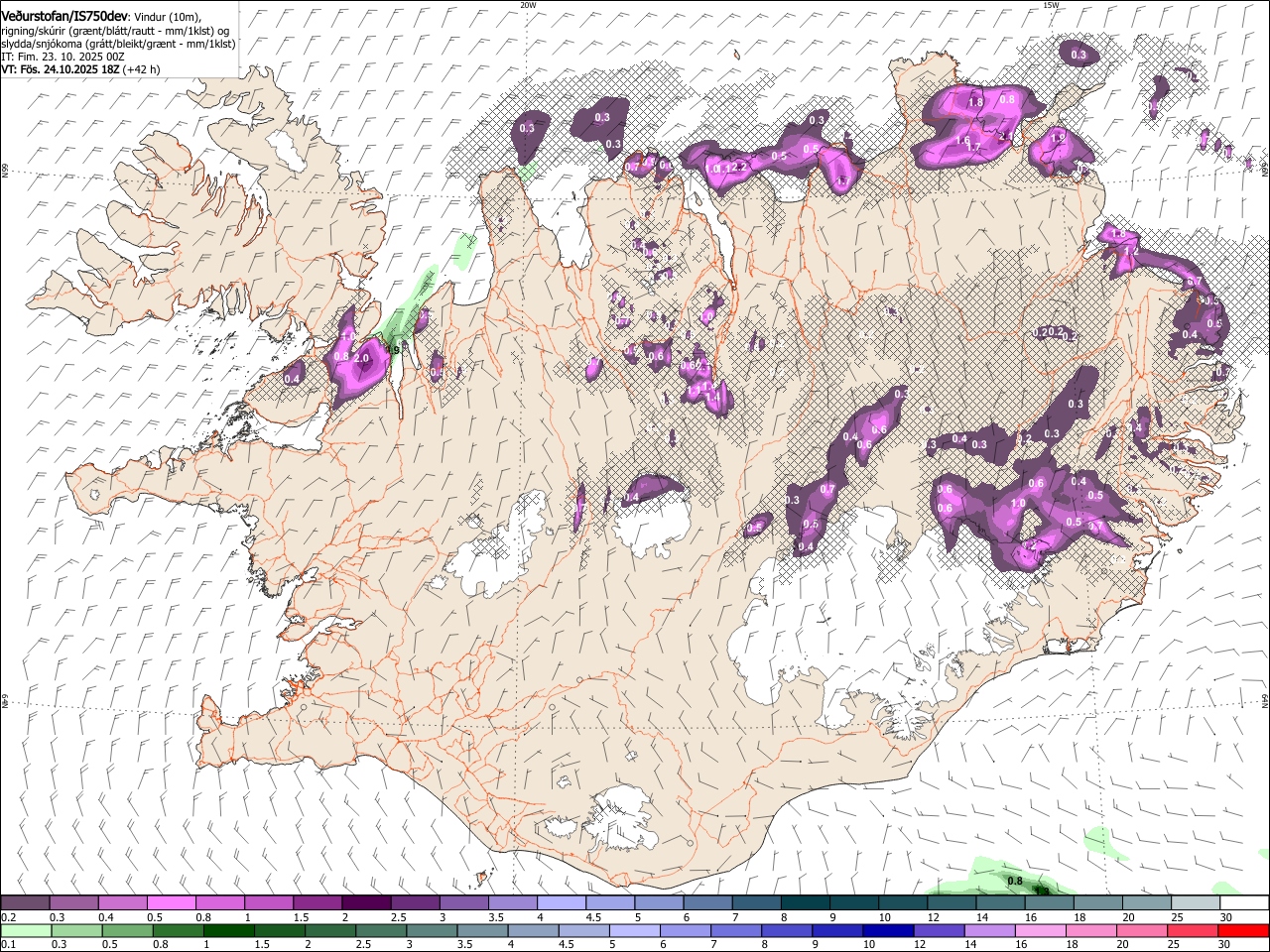Click the 15W longitude label at top
The image size is (1270, 952).
click(x=1051, y=5)
